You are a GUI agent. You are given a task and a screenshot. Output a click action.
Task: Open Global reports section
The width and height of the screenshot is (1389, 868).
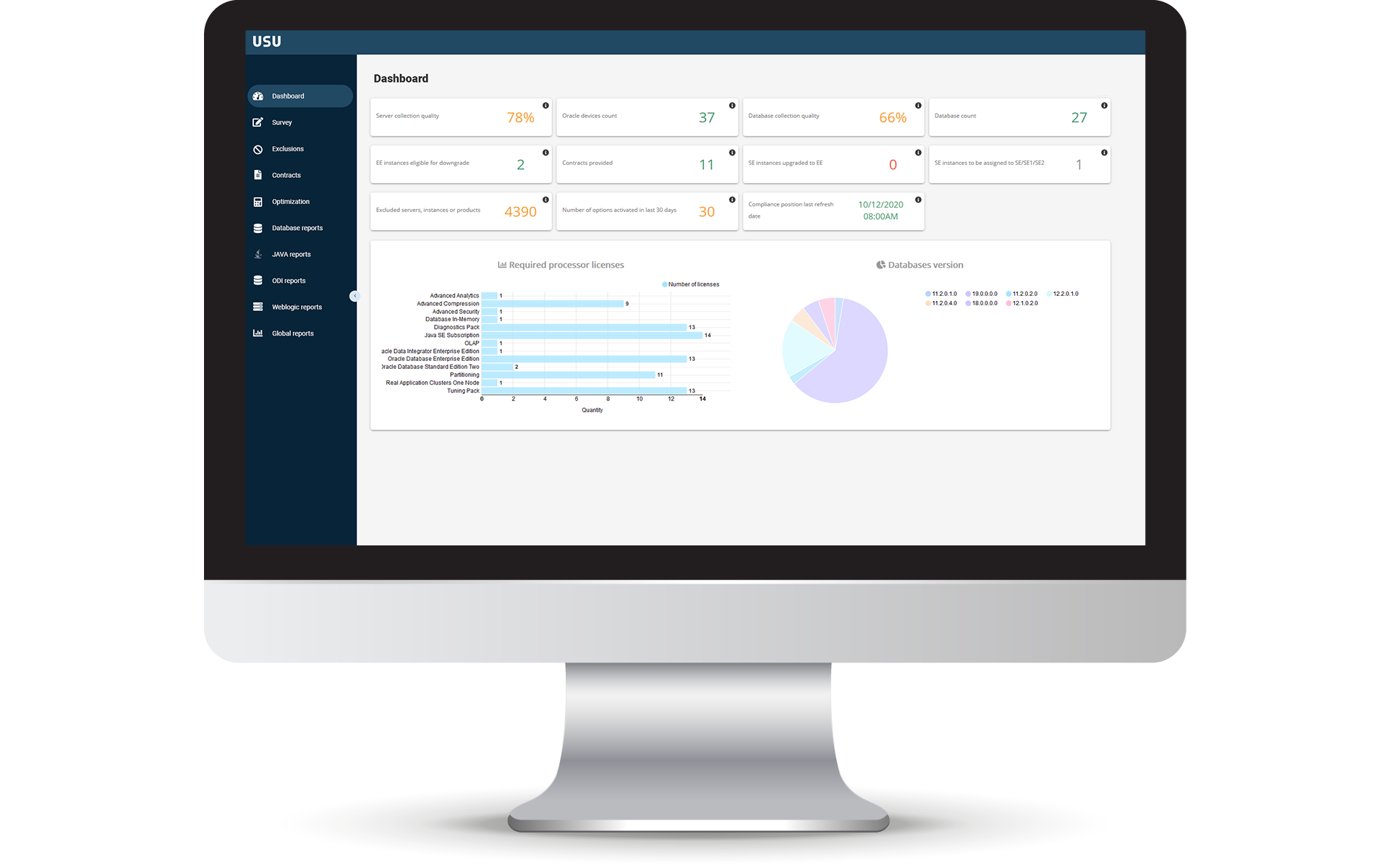290,333
